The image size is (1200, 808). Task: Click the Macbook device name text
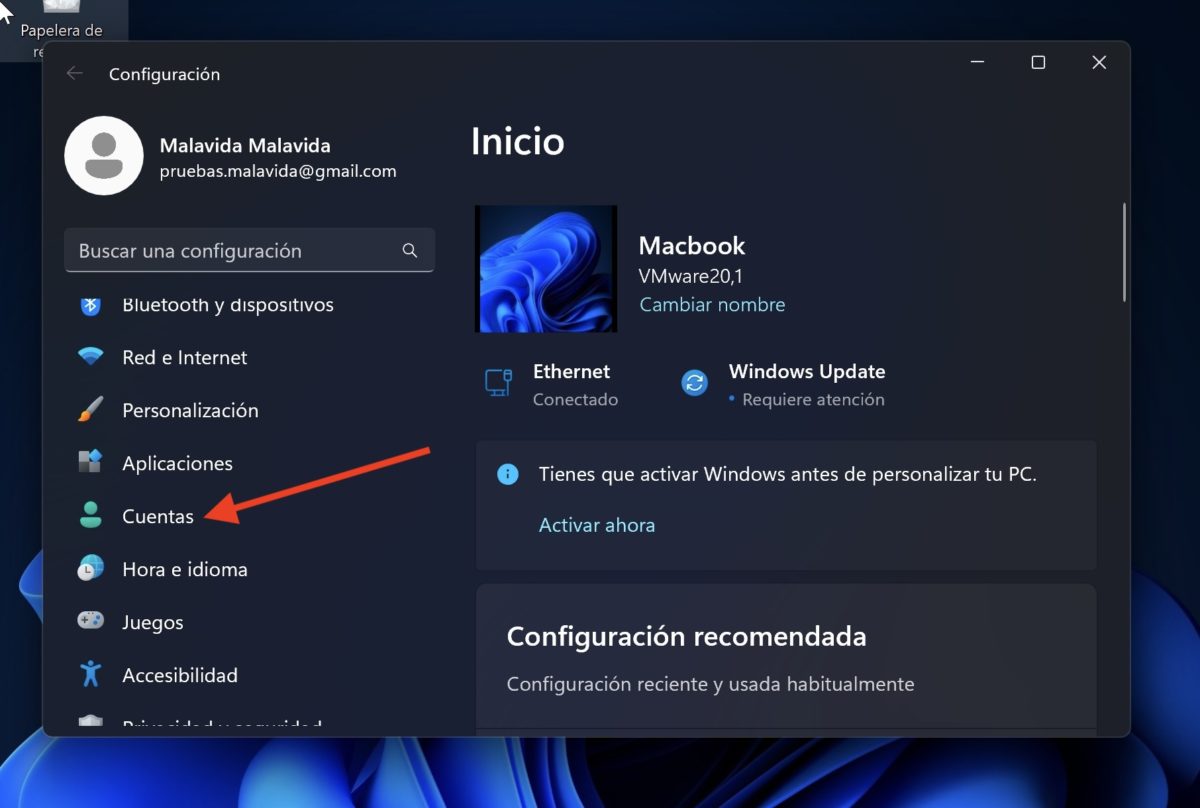(x=692, y=246)
